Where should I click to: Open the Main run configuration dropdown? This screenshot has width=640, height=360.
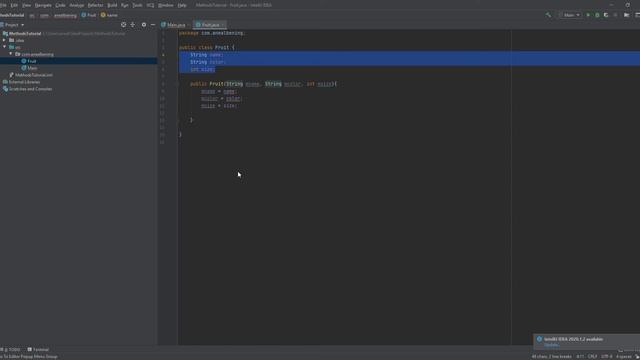[x=571, y=15]
